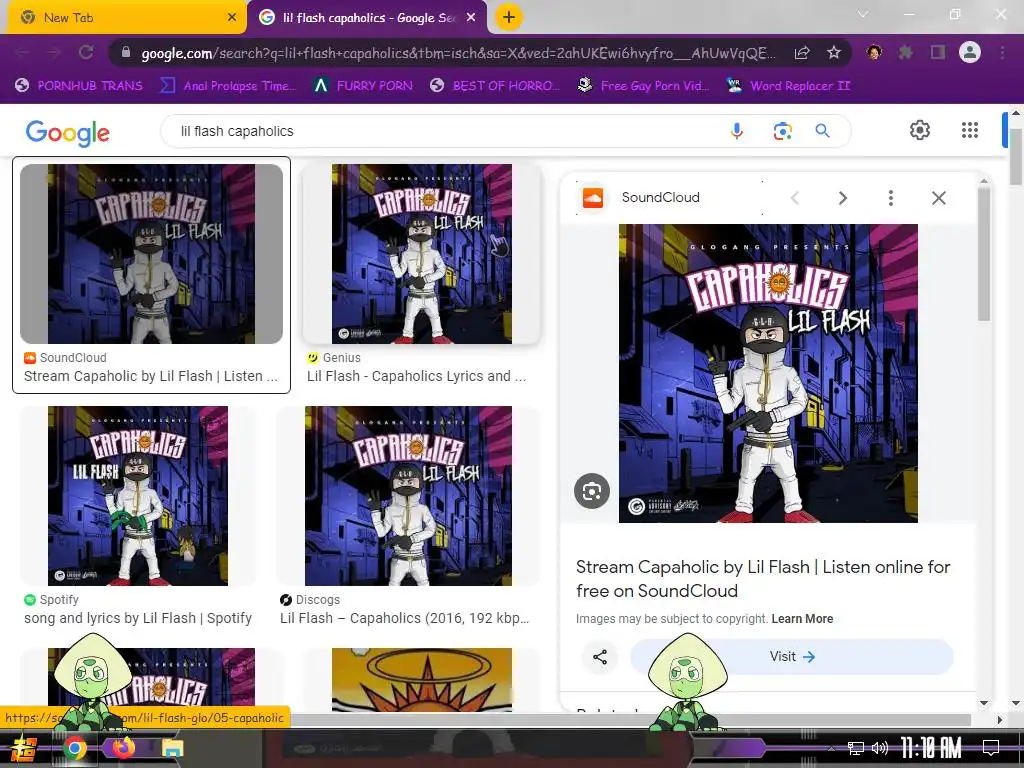The width and height of the screenshot is (1024, 768).
Task: Open Chrome's three-dot menu
Action: [1002, 52]
